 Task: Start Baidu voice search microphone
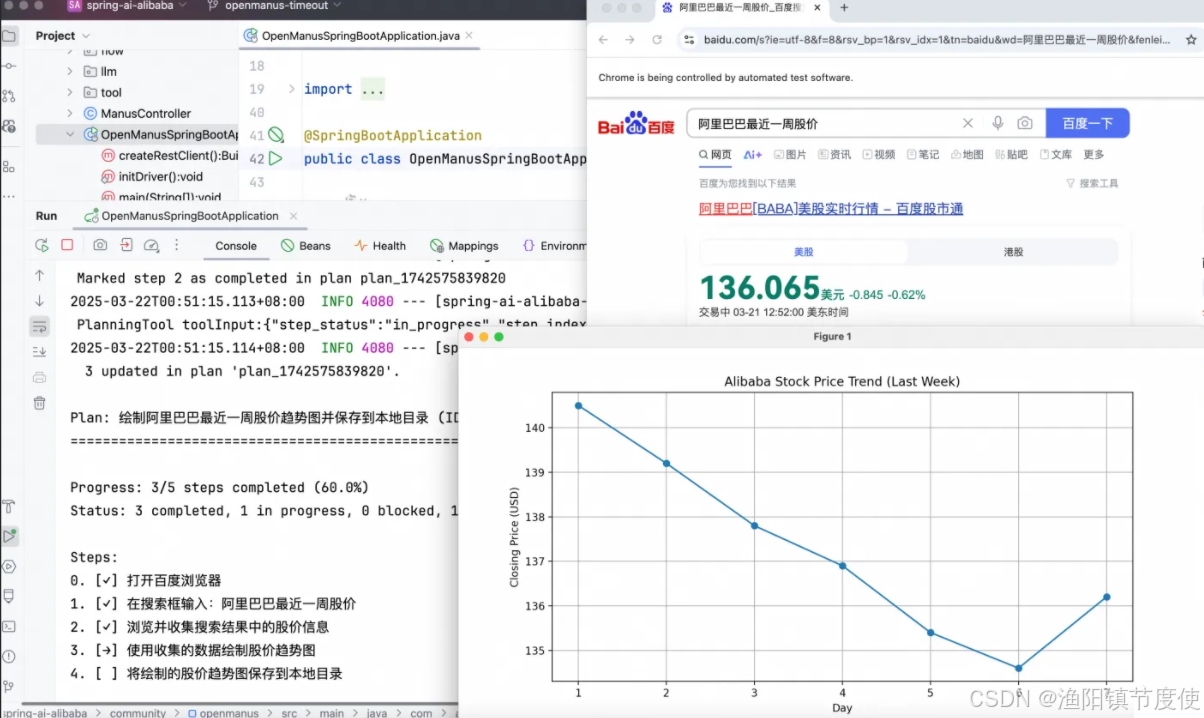997,123
